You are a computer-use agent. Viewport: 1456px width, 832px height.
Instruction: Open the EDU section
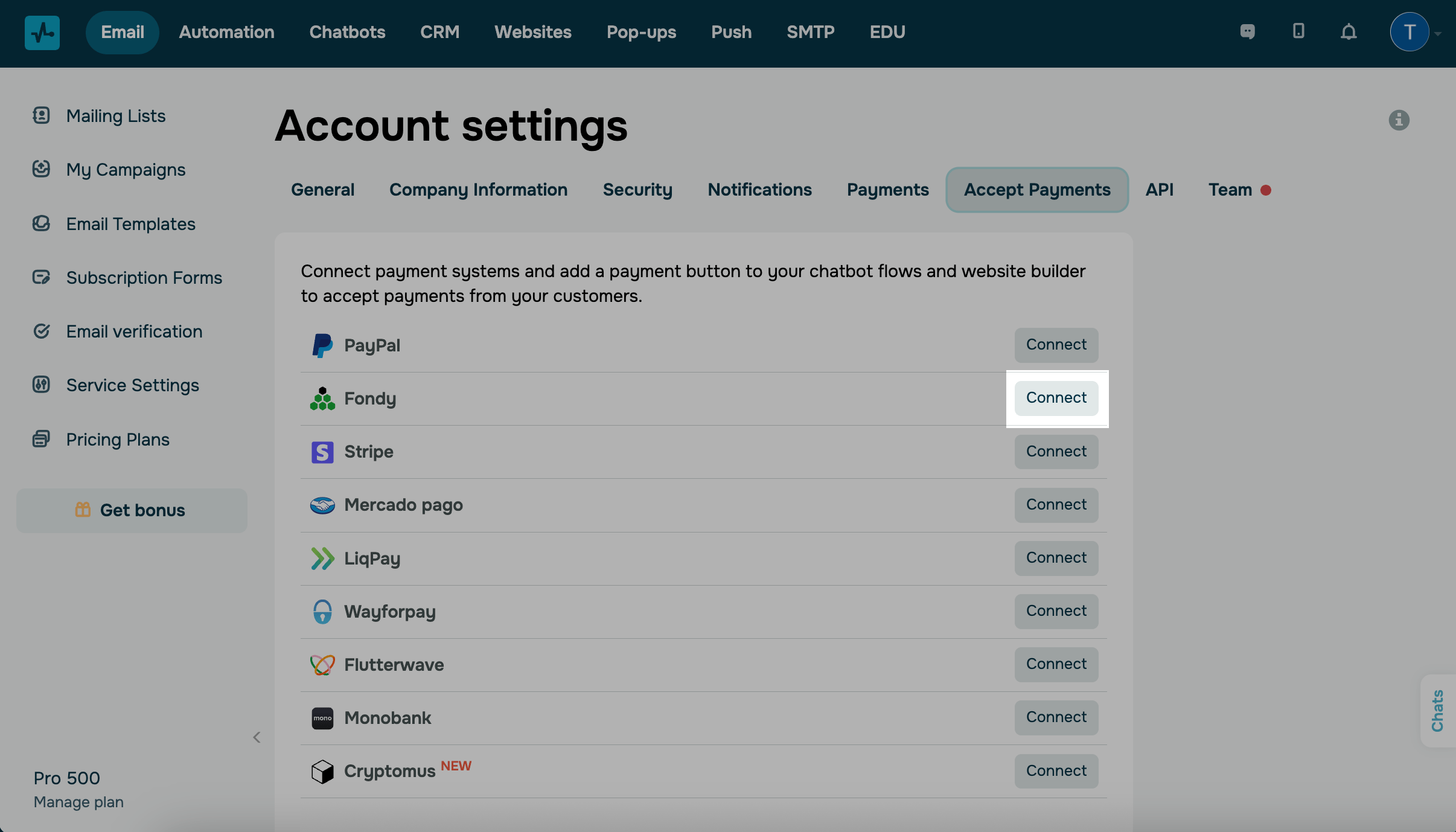[887, 32]
